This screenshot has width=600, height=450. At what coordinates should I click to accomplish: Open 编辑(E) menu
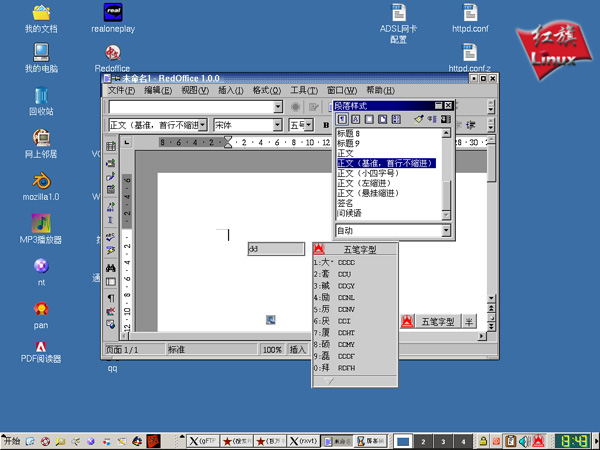point(158,90)
